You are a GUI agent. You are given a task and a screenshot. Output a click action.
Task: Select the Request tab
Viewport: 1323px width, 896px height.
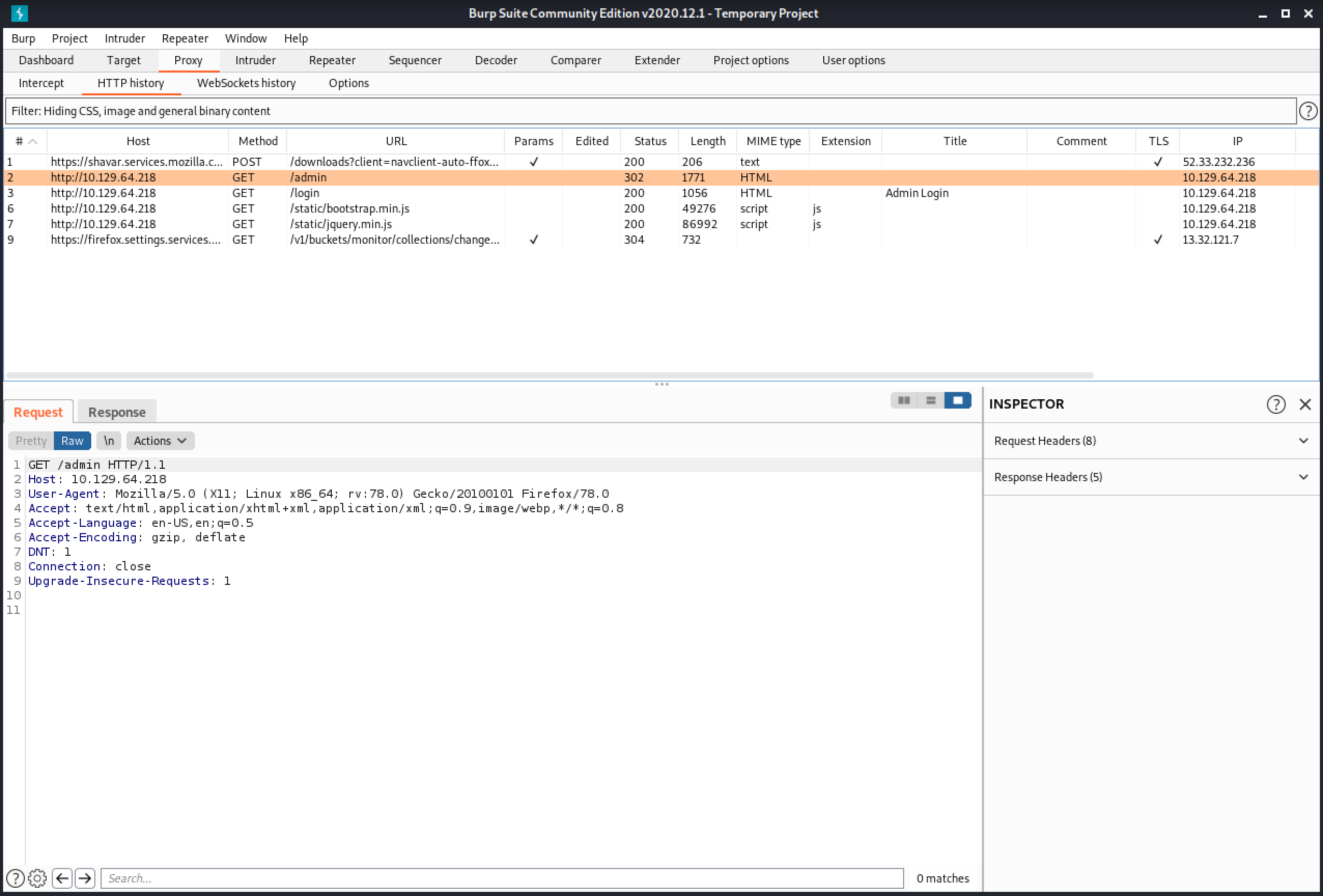(38, 412)
